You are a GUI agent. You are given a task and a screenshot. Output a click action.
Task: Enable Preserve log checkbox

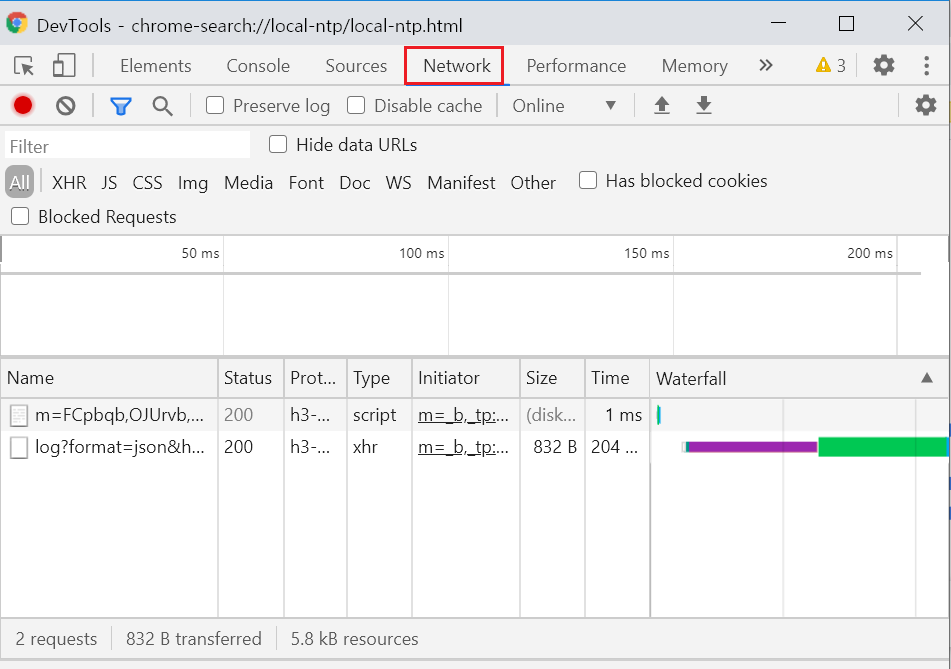[x=215, y=106]
